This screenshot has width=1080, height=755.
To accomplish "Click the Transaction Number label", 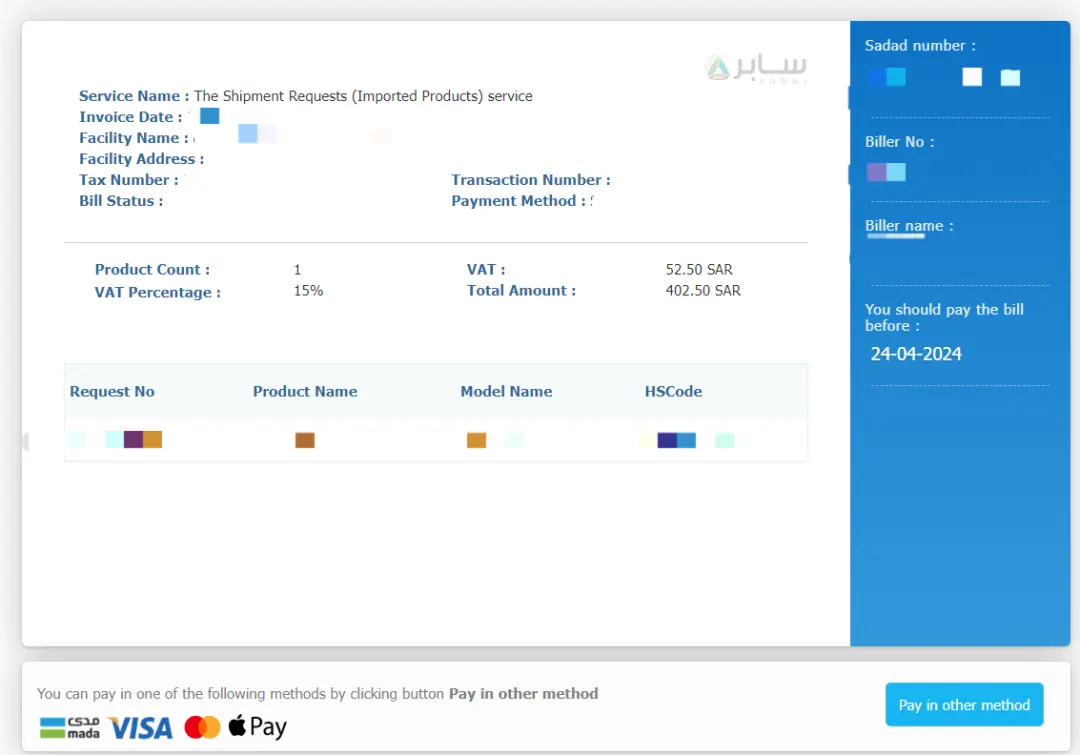I will pos(530,180).
